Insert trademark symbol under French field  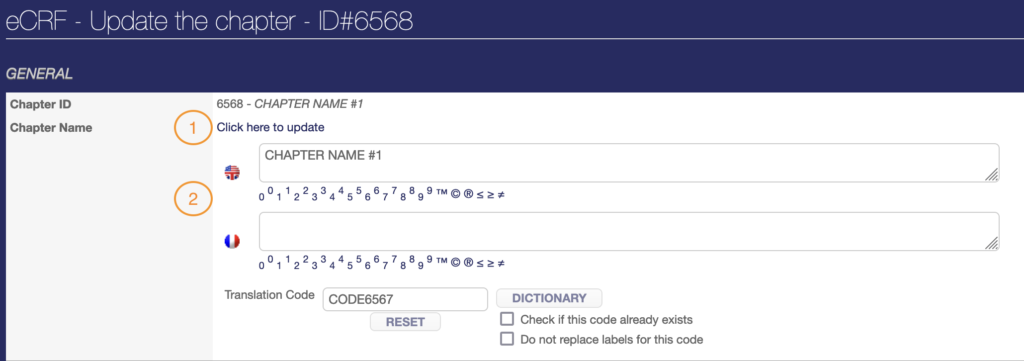441,262
